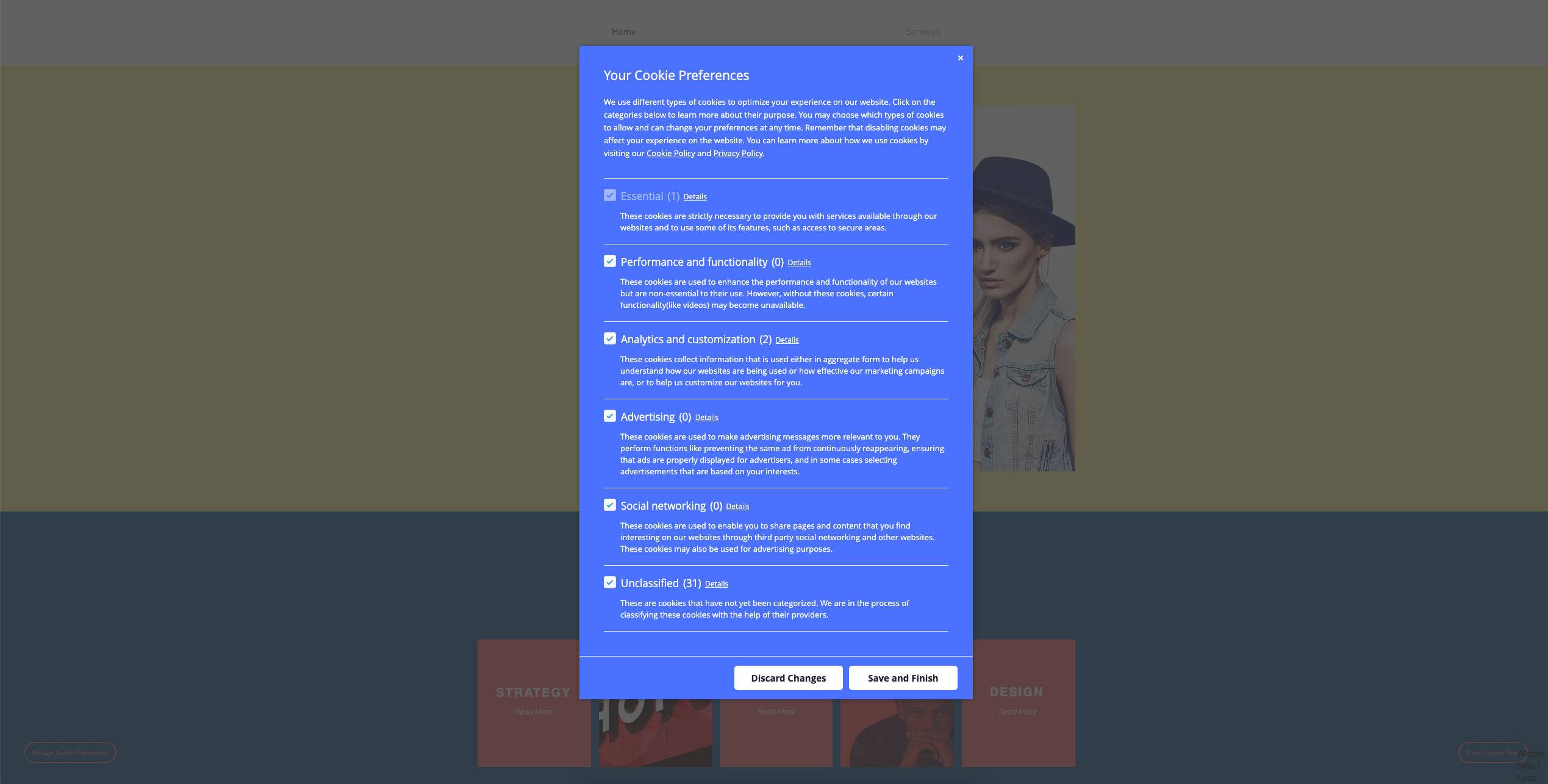Click the Essential cookies checkbox icon
1548x784 pixels.
[609, 195]
